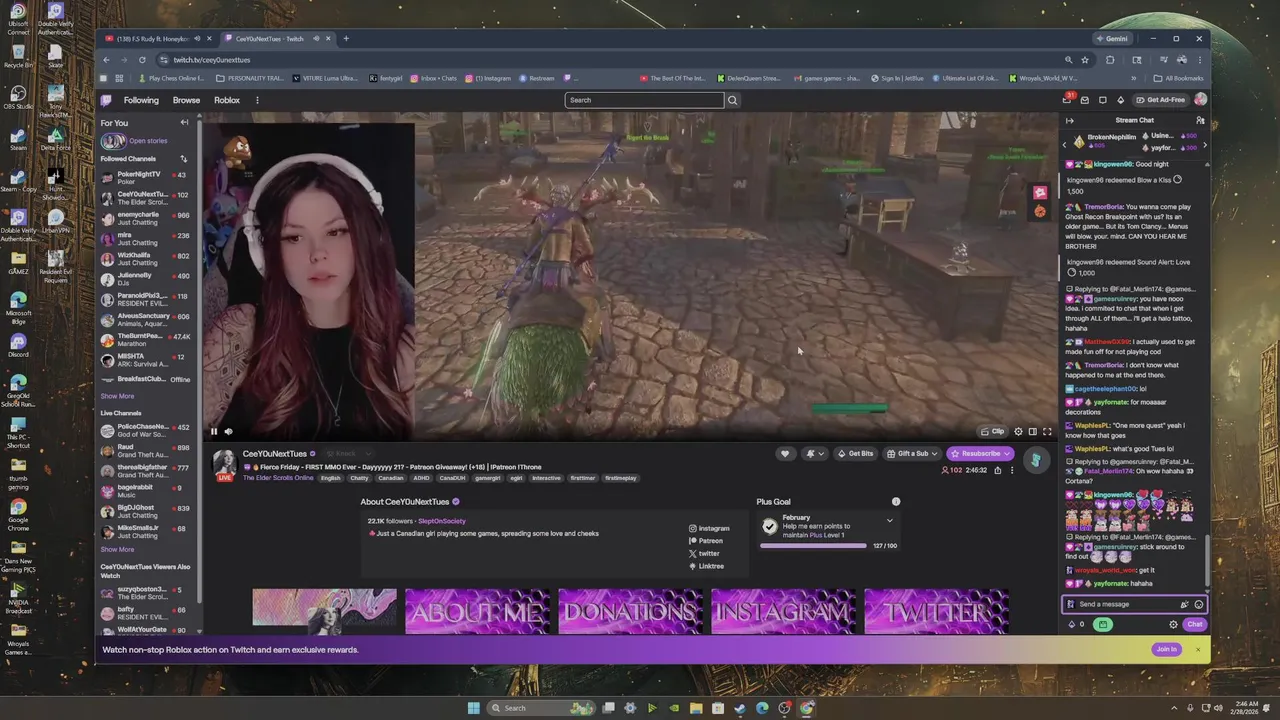This screenshot has height=720, width=1280.
Task: Sort Followed Channels list
Action: [x=183, y=159]
